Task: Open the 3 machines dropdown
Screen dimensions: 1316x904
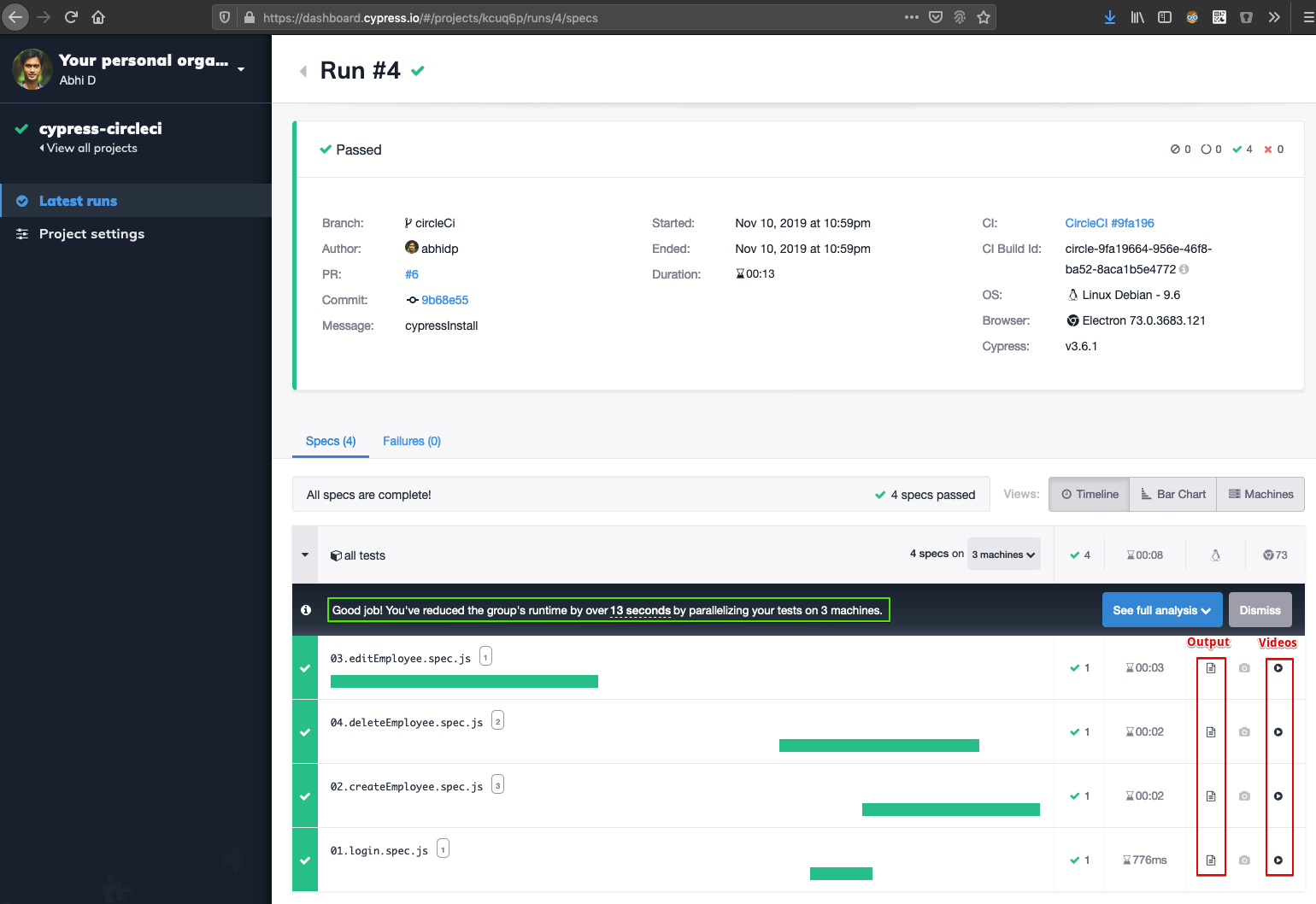Action: 1004,555
